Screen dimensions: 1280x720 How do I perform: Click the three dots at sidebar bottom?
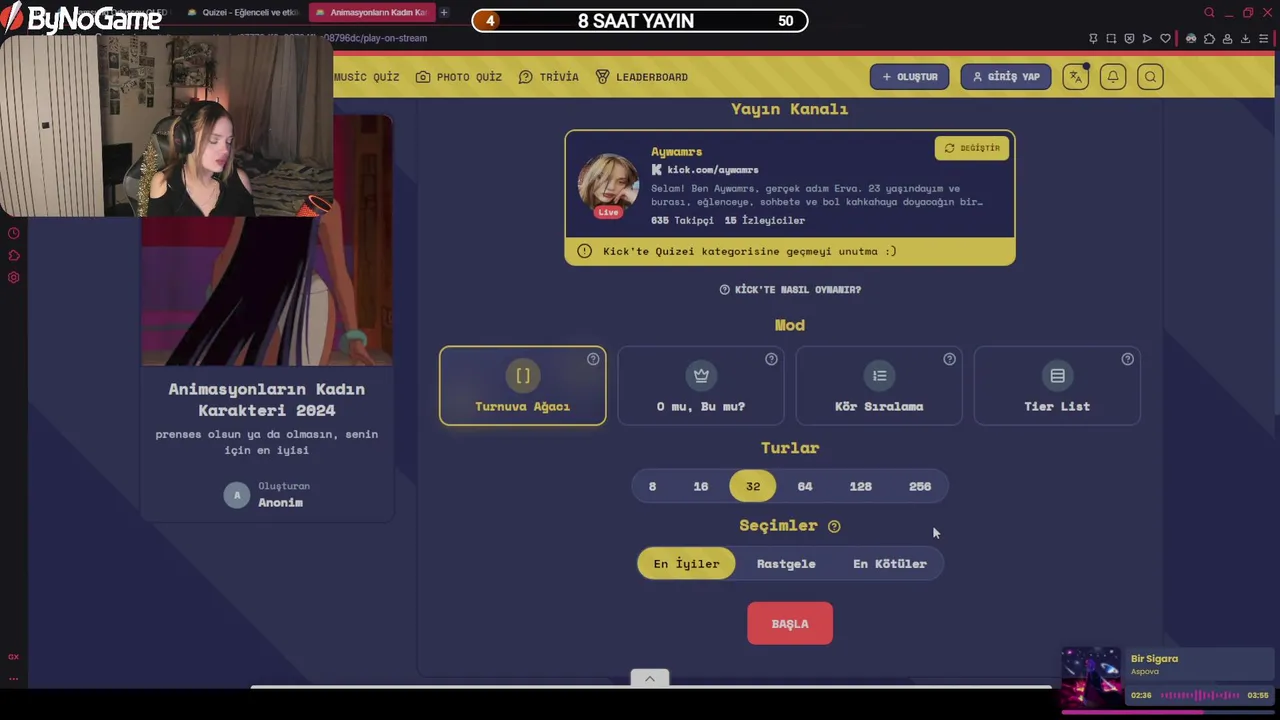14,678
